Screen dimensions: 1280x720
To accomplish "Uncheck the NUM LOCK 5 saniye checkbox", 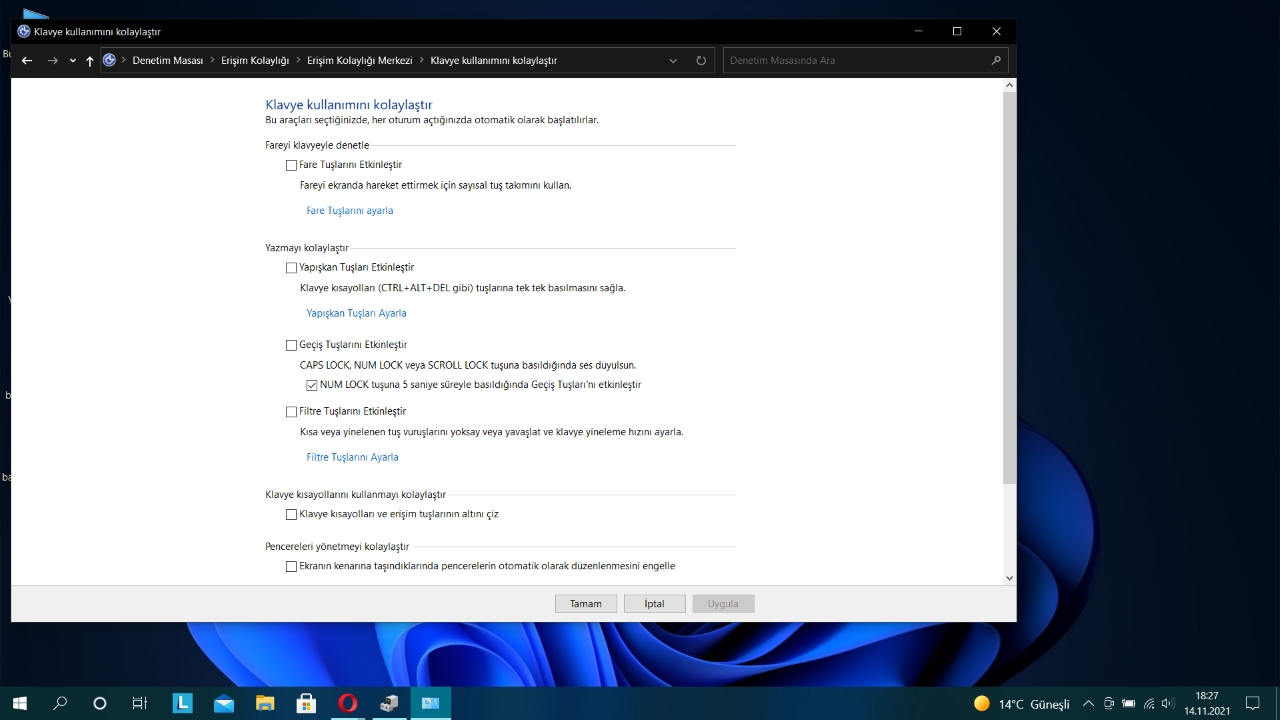I will point(312,385).
